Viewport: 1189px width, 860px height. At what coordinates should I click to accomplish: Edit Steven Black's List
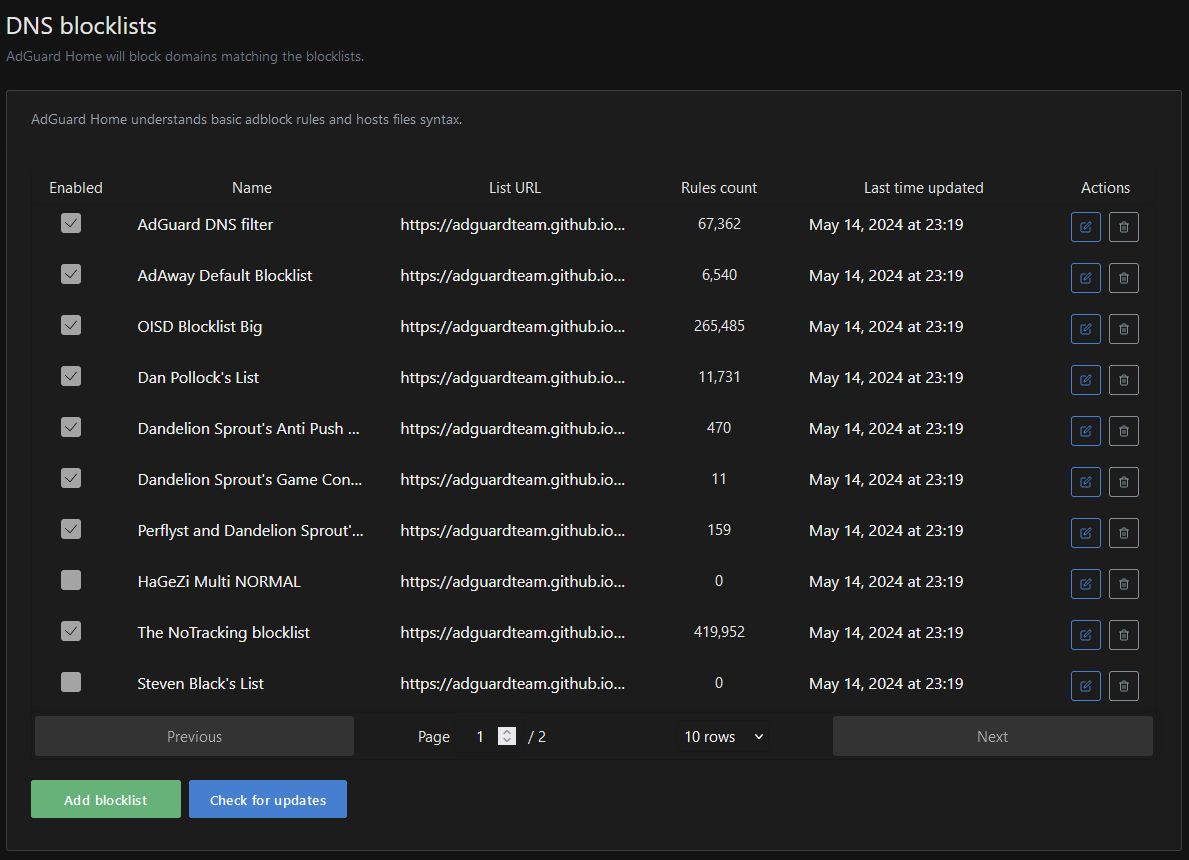pos(1085,686)
